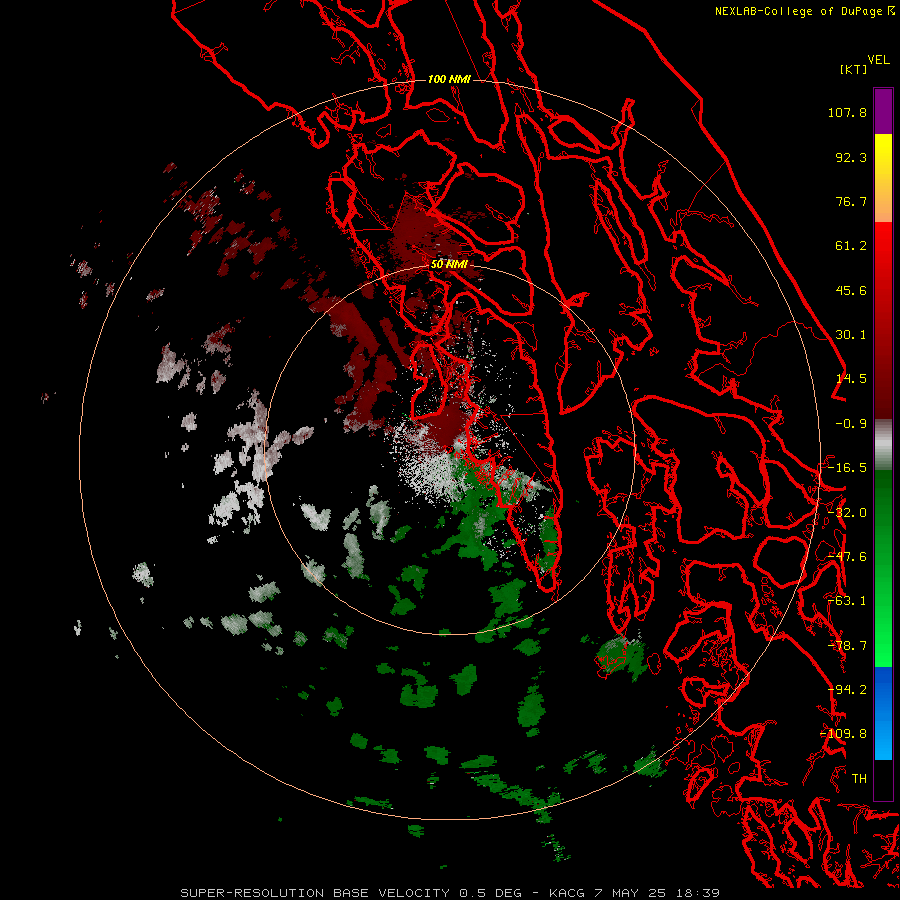Select the 14.5 scale value
The height and width of the screenshot is (900, 900).
coord(851,379)
